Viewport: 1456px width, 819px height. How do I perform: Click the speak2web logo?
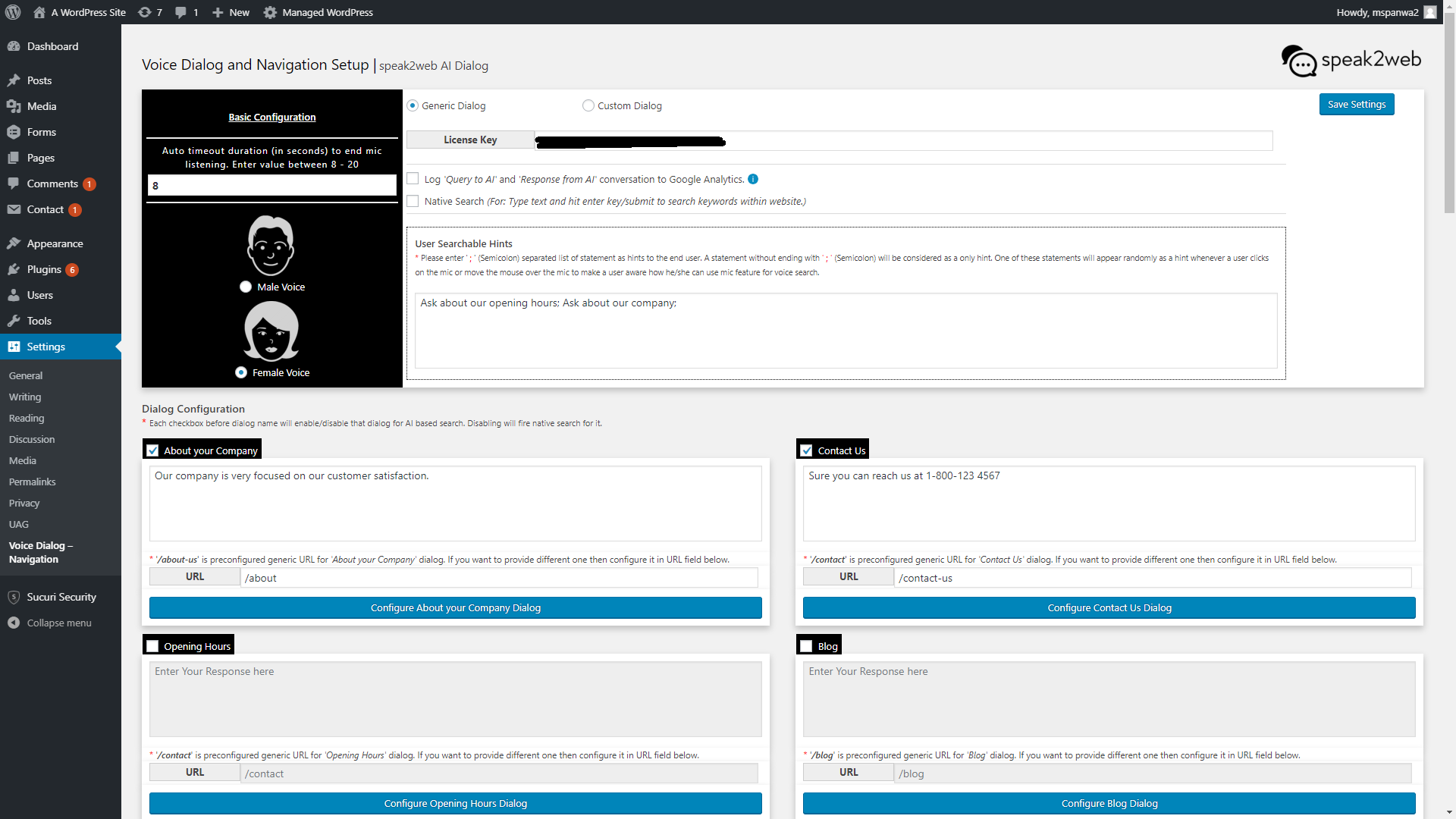point(1351,61)
